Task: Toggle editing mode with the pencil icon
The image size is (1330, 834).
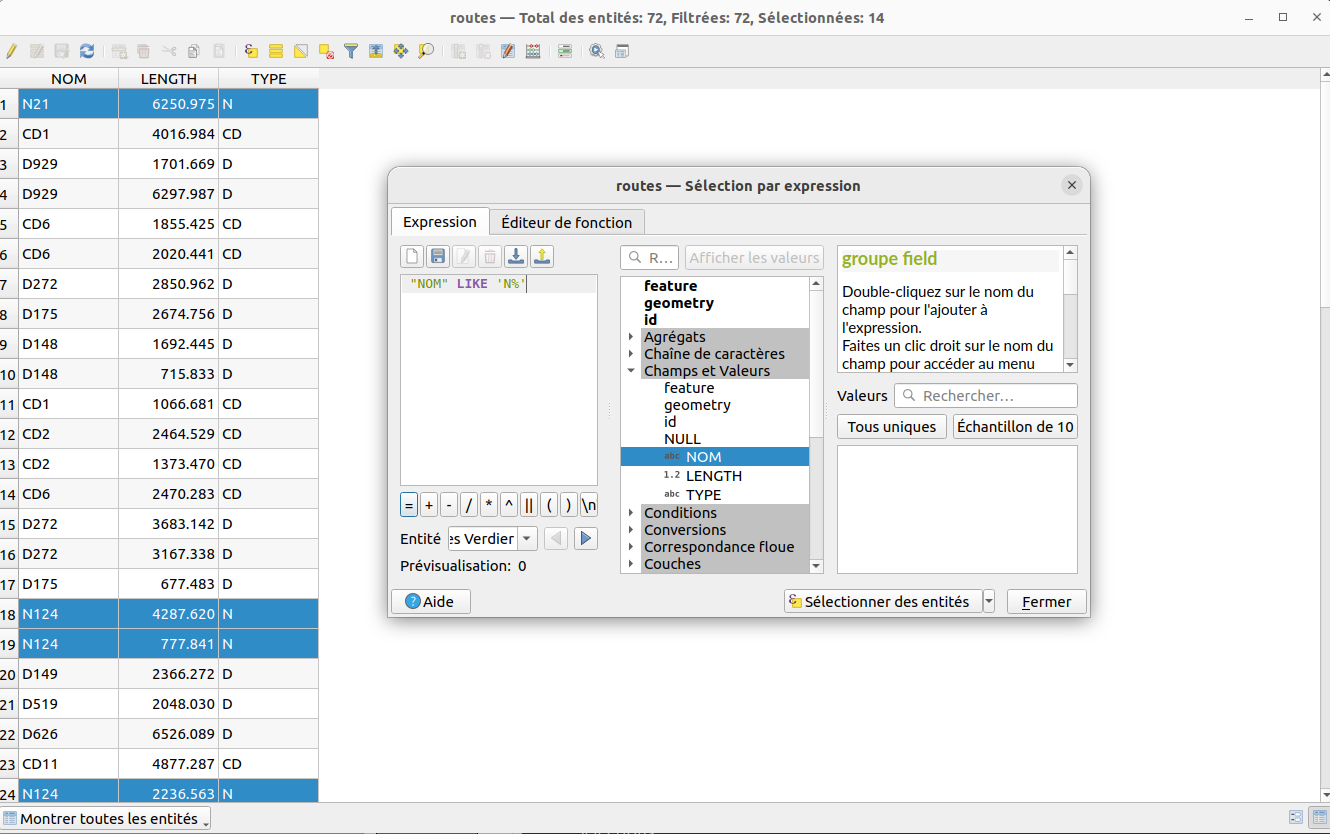Action: (x=11, y=51)
